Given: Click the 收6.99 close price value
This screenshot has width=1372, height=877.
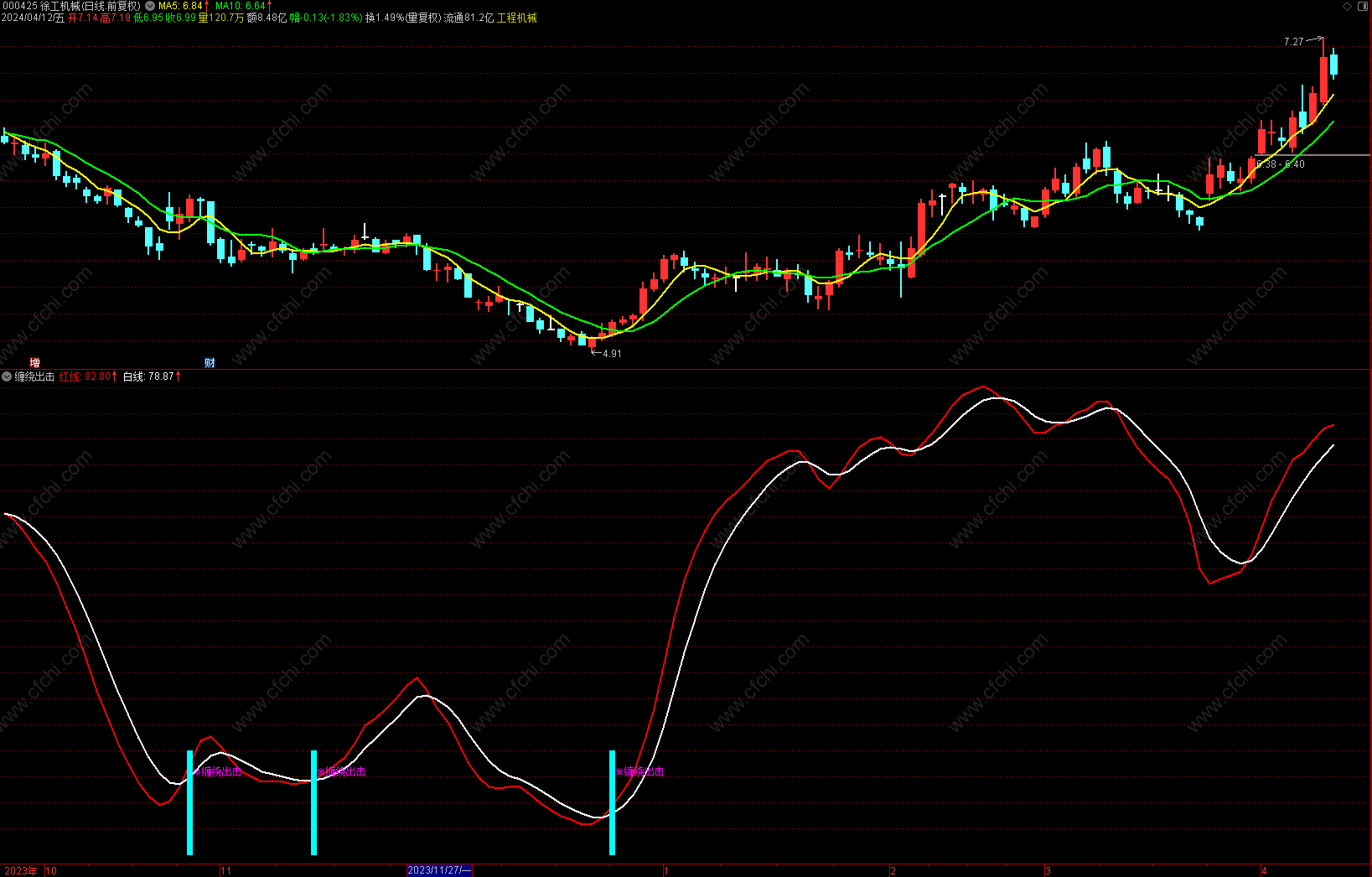Looking at the screenshot, I should 181,18.
